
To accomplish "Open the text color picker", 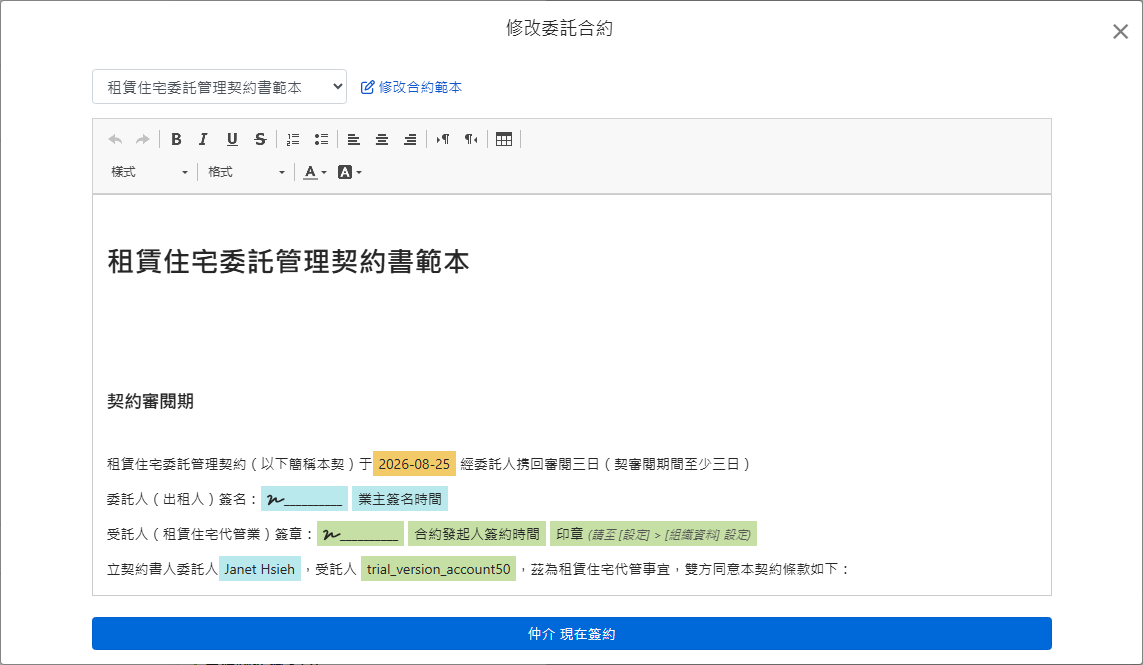I will (315, 172).
